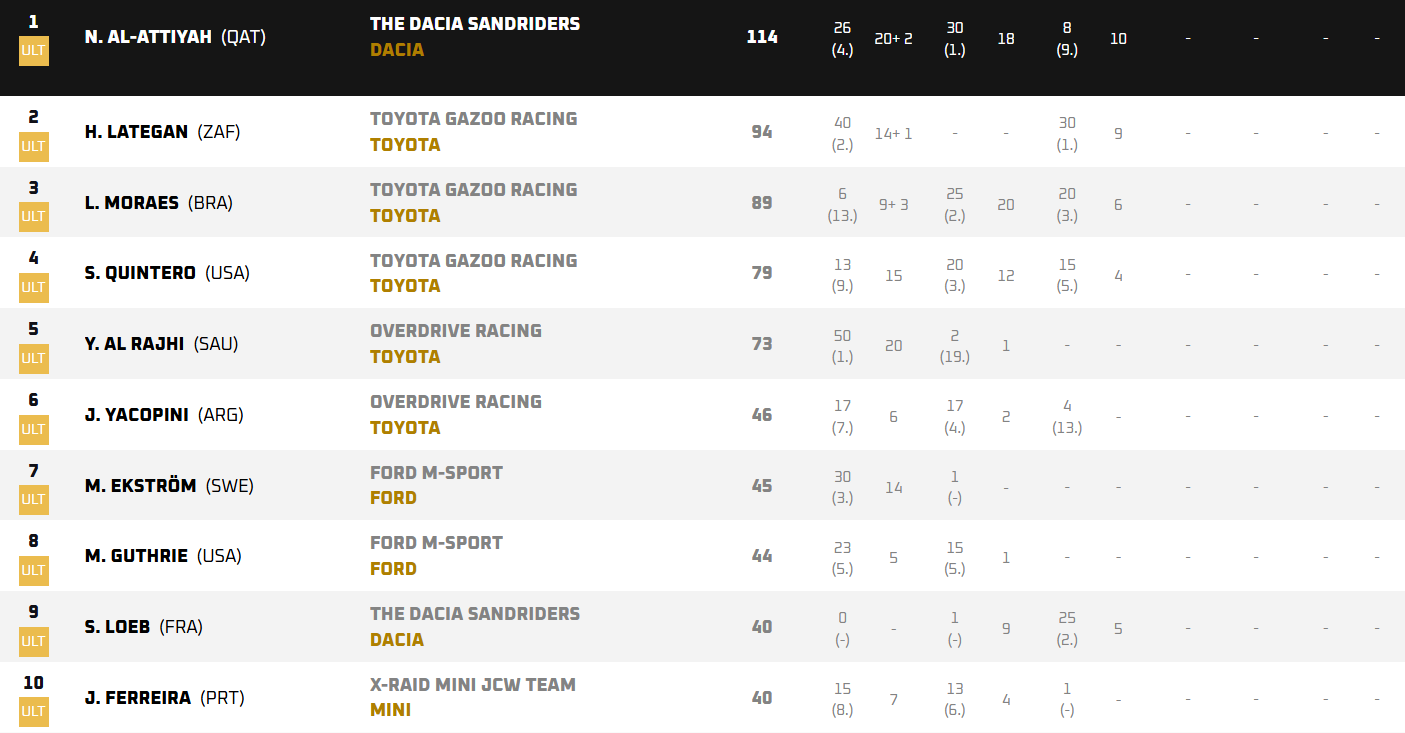The height and width of the screenshot is (733, 1405).
Task: Select M. EKSTRÖM driver name
Action: (x=141, y=487)
